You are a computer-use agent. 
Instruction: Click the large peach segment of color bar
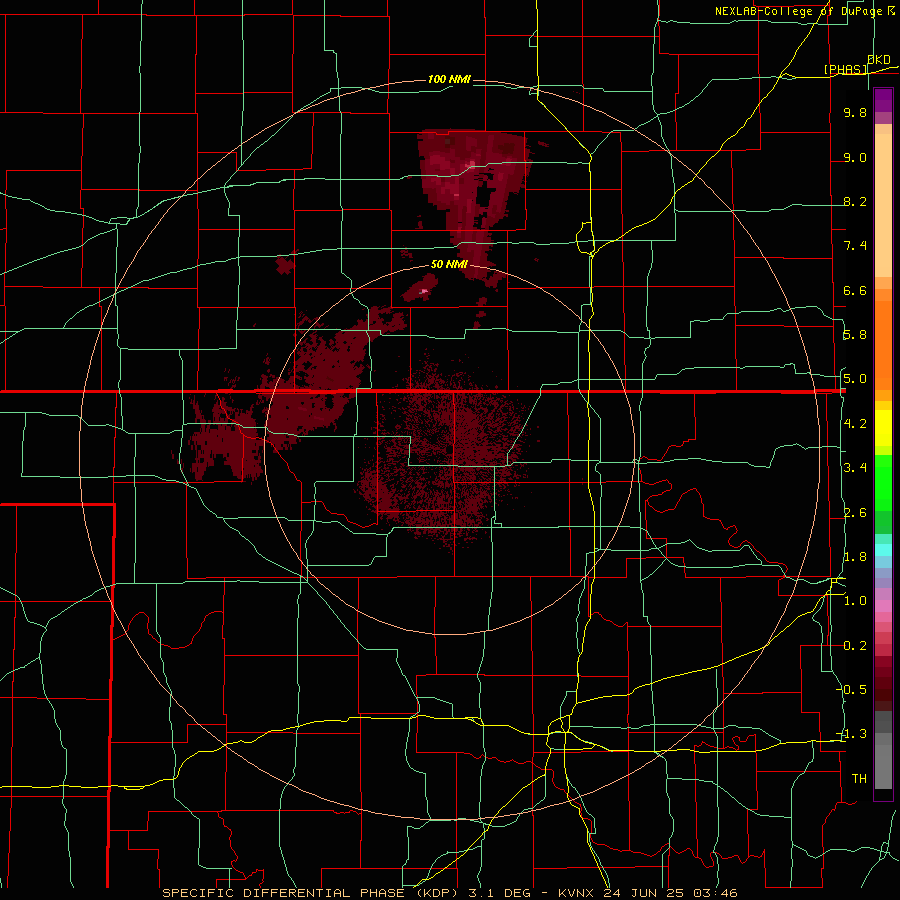pyautogui.click(x=883, y=205)
